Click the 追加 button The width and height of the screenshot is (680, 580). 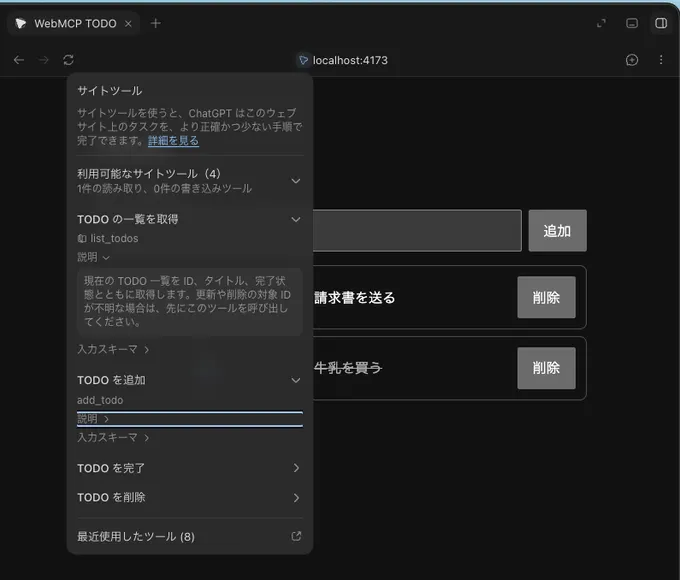558,230
